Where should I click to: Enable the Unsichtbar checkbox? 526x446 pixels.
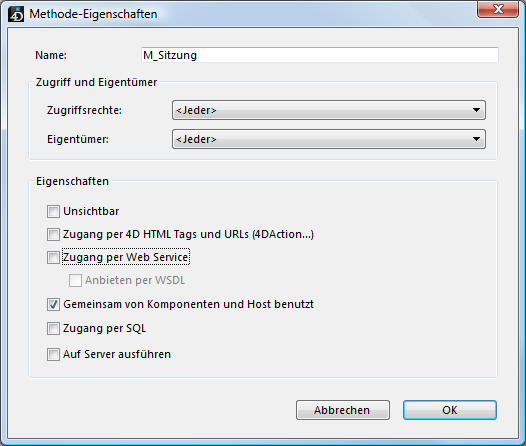pyautogui.click(x=53, y=212)
